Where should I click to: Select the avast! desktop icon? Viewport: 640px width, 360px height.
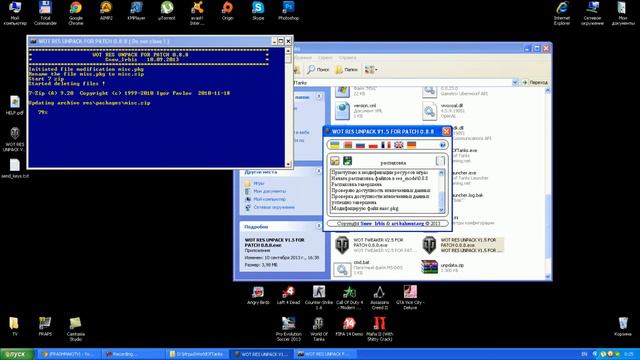pos(197,13)
